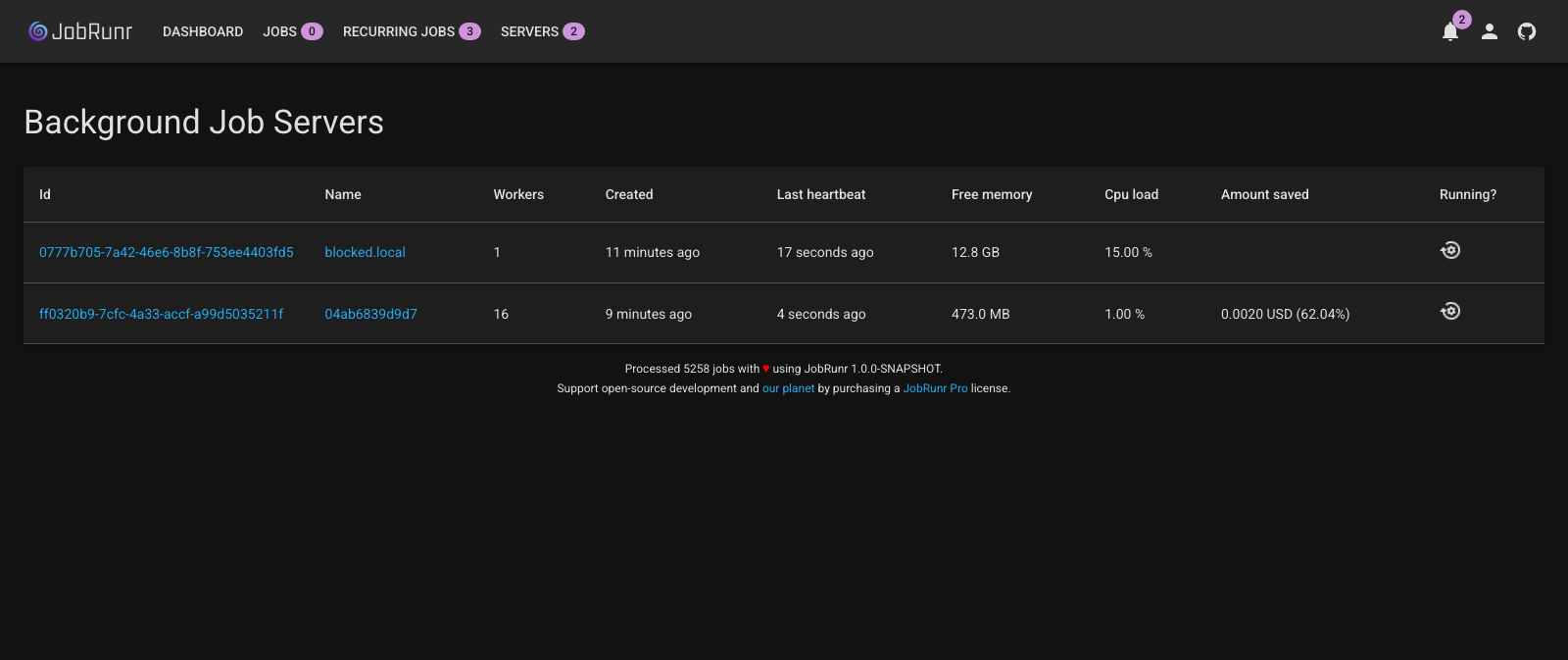Viewport: 1568px width, 660px height.
Task: Open server id ff0320b9-7cfc-4a33-accf-a99d5035211f
Action: [x=162, y=314]
